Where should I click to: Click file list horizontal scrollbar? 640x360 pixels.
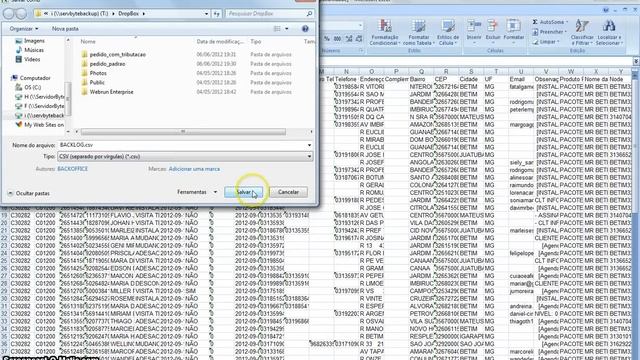coord(183,131)
